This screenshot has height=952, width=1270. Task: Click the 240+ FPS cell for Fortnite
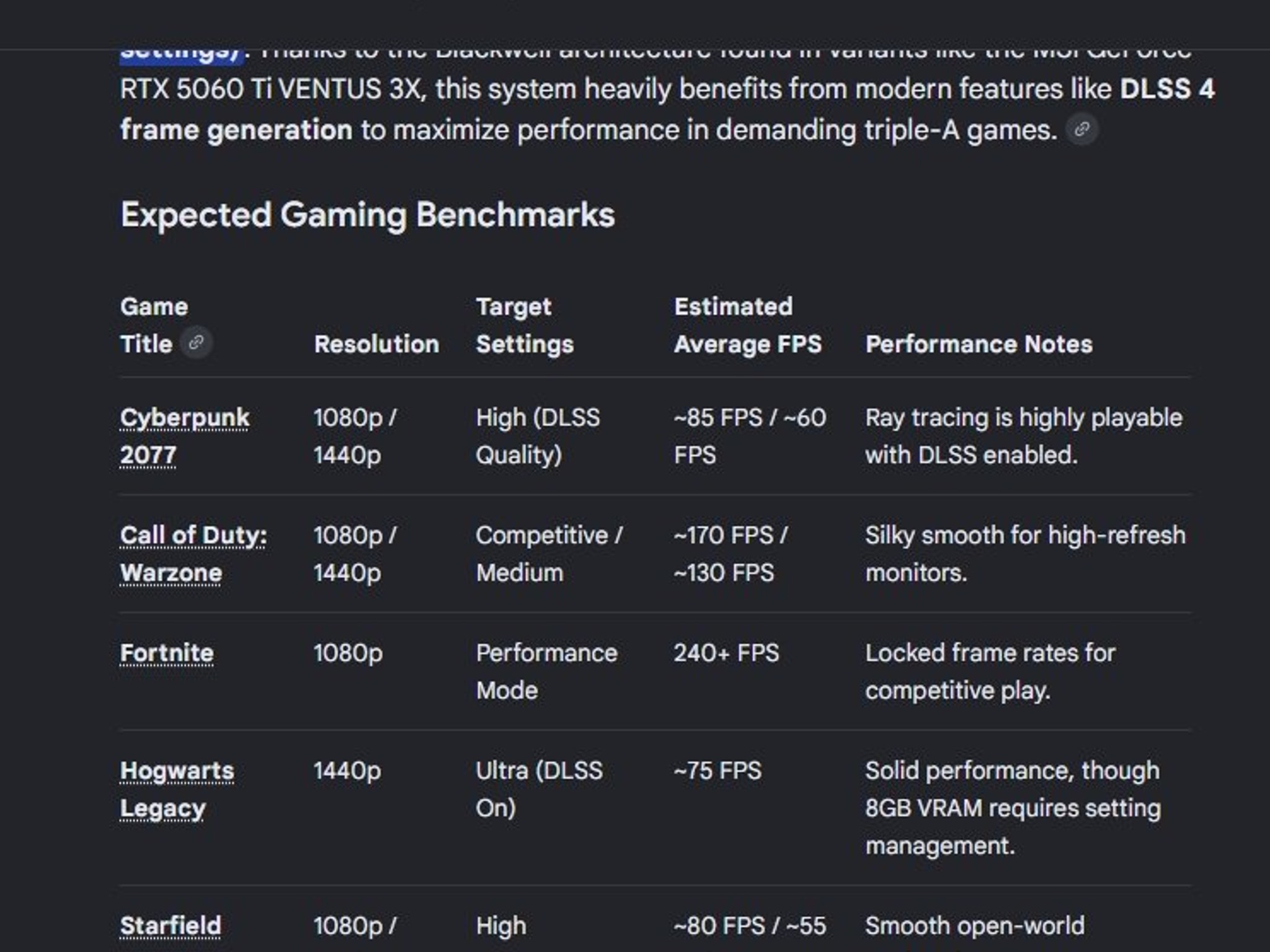[726, 653]
